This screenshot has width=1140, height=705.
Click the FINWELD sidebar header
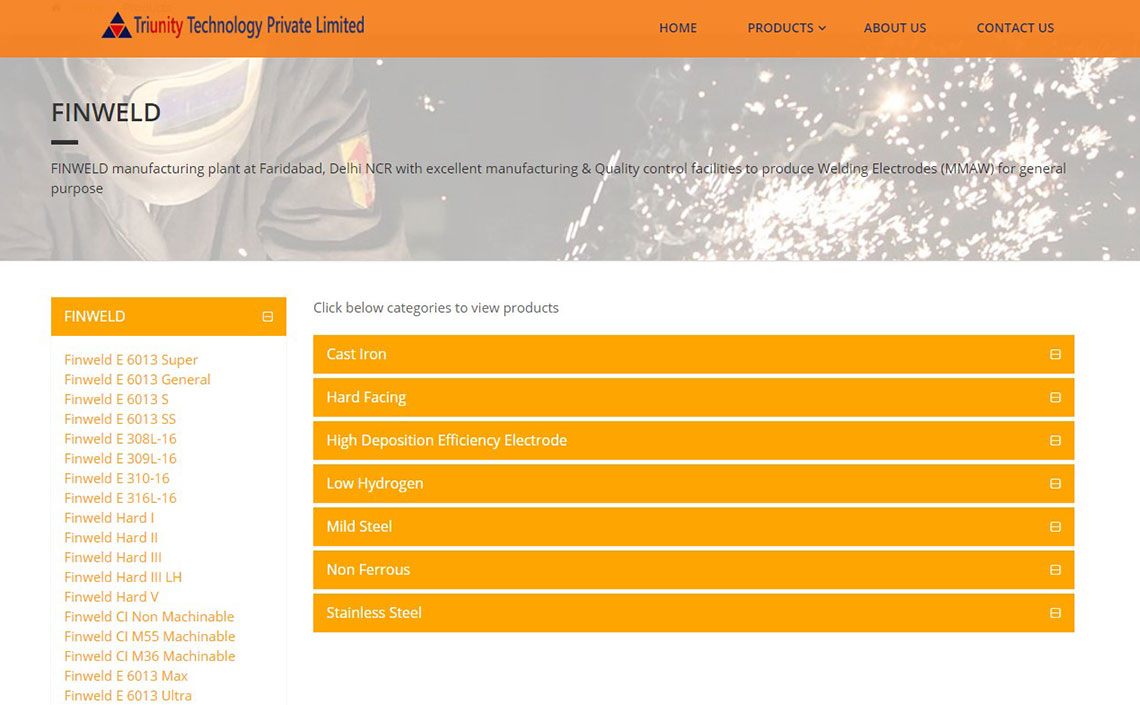pos(168,317)
